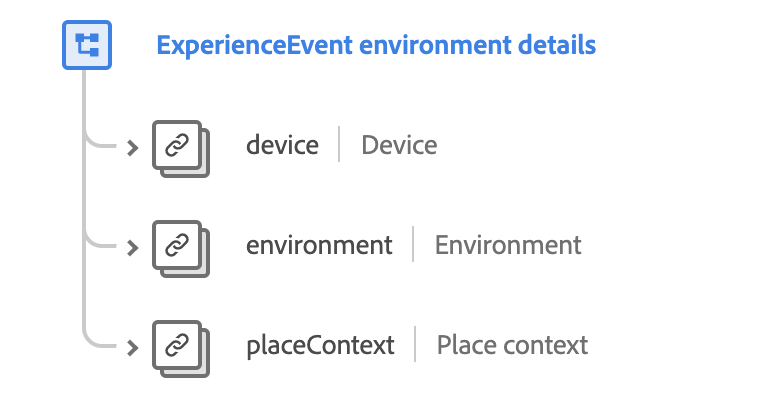The width and height of the screenshot is (766, 414).
Task: Click the placeContext field's link icon
Action: tap(177, 346)
